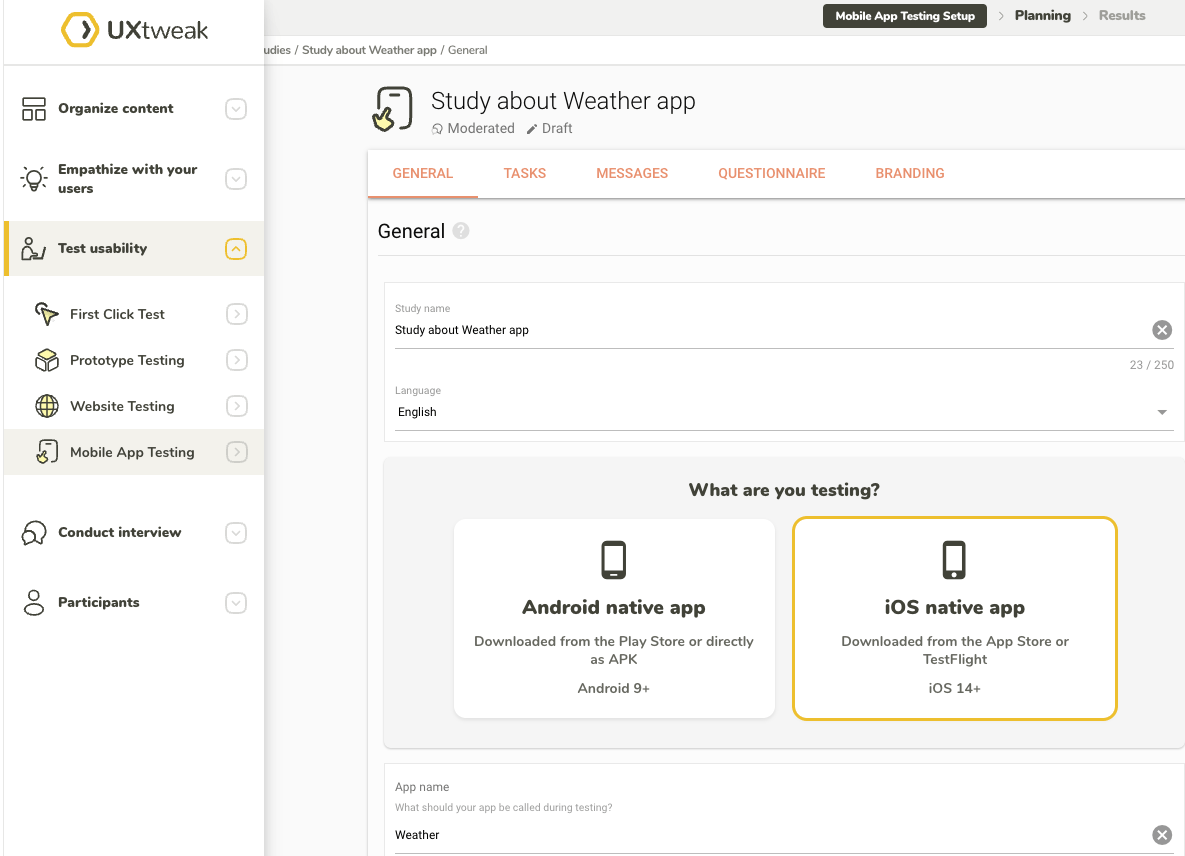Viewport: 1185px width, 856px height.
Task: Click the Study about Weather app breadcrumb
Action: pos(369,50)
